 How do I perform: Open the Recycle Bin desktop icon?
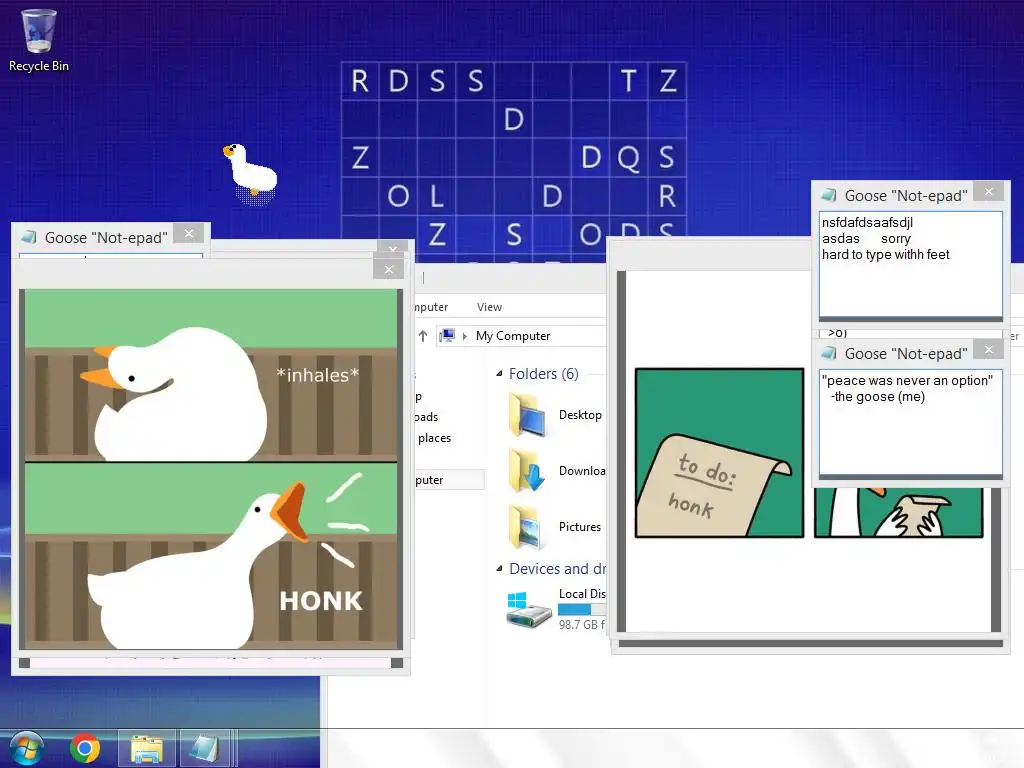tap(39, 40)
